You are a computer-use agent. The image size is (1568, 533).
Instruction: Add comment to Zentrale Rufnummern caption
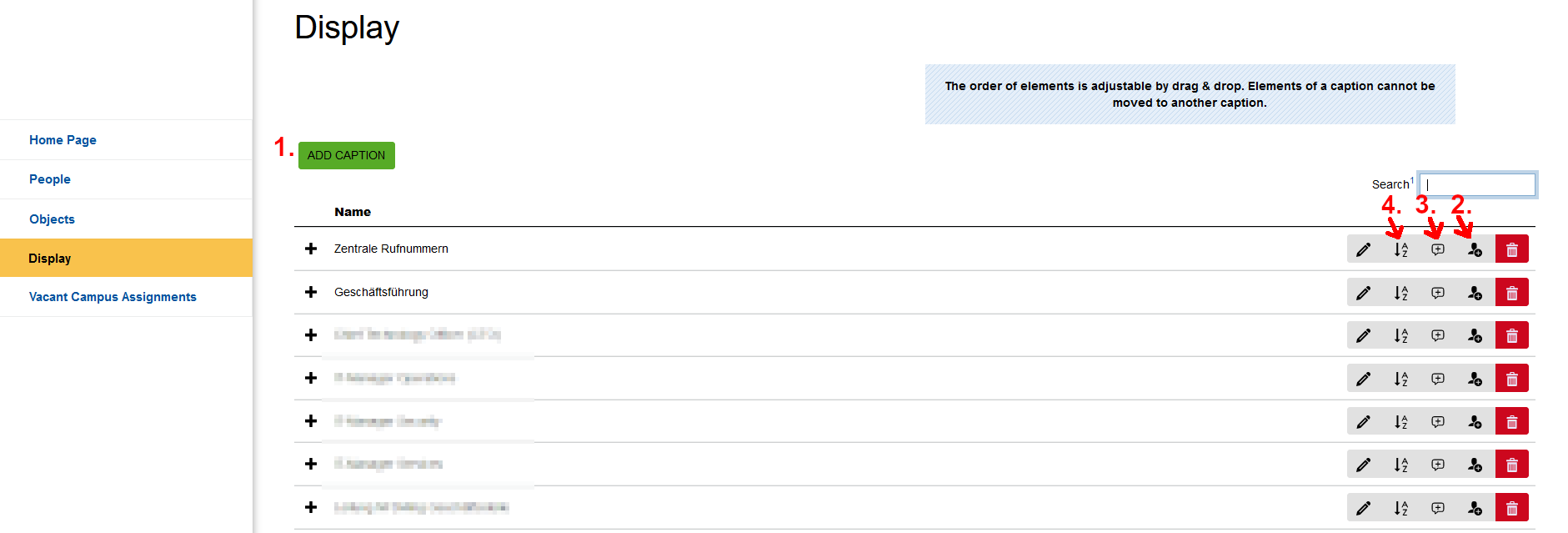1438,249
